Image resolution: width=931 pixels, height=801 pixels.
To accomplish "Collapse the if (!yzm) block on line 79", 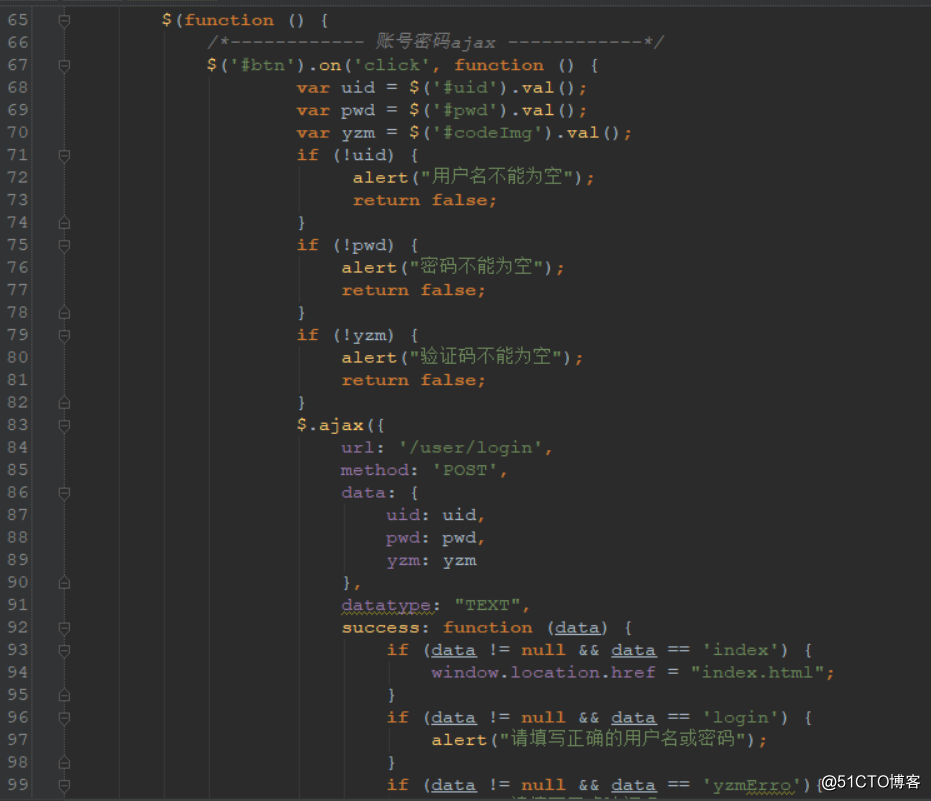I will pyautogui.click(x=64, y=336).
